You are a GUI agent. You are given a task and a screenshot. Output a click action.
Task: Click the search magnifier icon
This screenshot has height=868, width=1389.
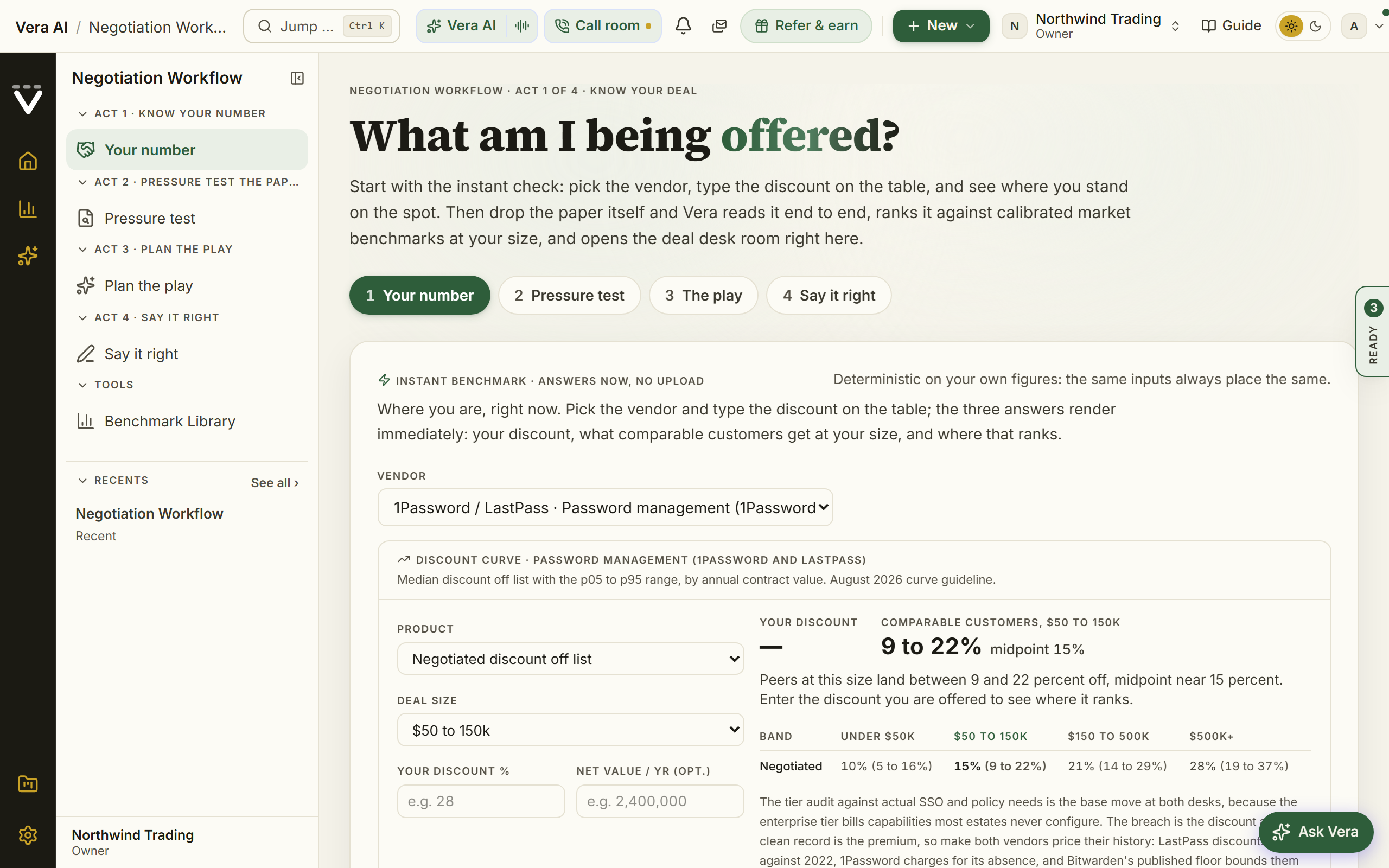pyautogui.click(x=265, y=26)
